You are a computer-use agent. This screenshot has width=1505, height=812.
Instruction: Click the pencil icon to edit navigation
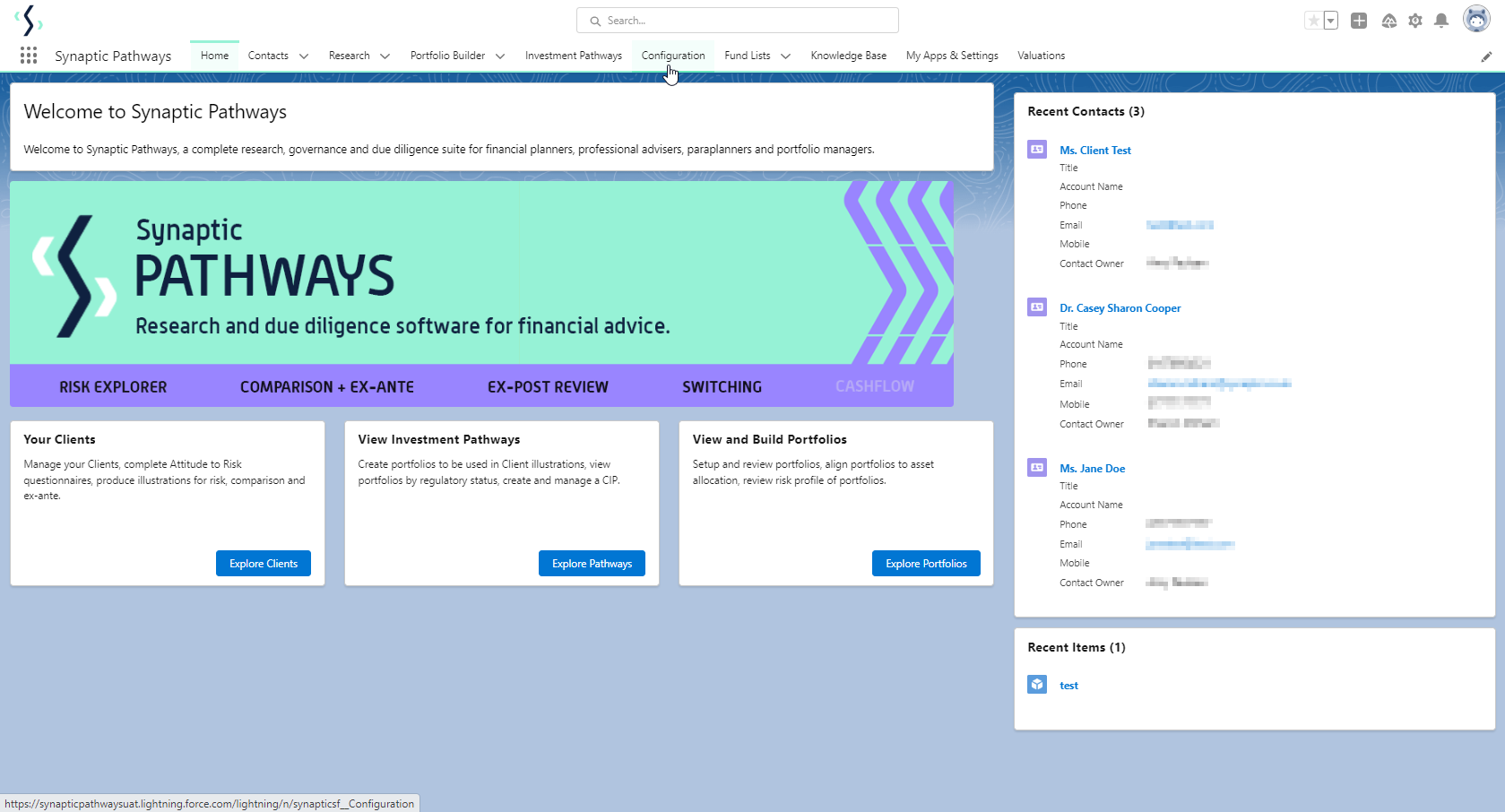1486,56
